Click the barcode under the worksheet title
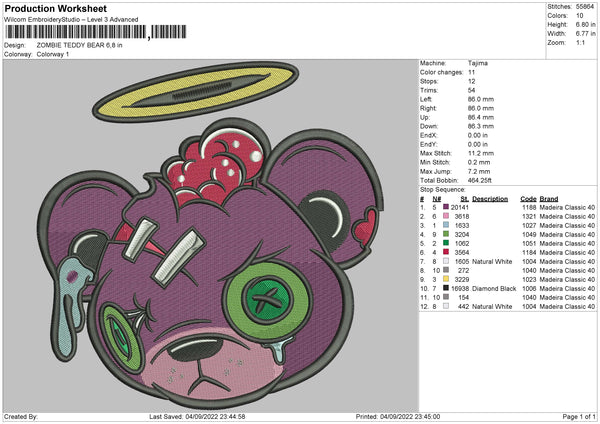Image resolution: width=600 pixels, height=424 pixels. [x=96, y=32]
